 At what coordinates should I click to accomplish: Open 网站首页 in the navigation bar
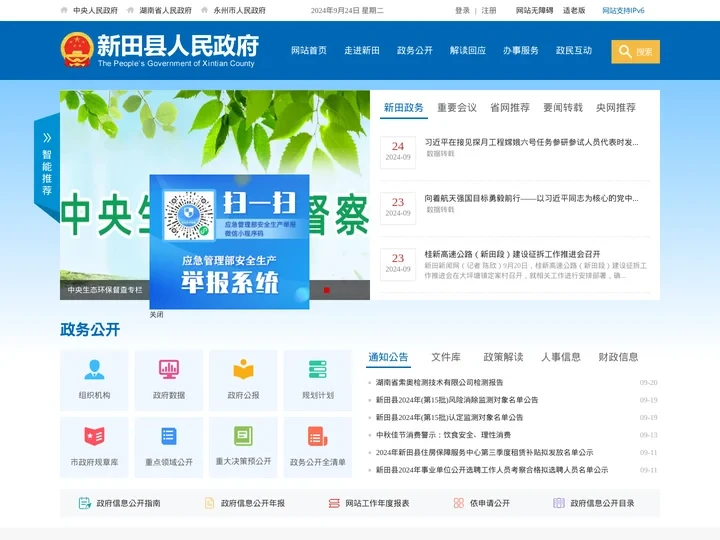[x=309, y=51]
